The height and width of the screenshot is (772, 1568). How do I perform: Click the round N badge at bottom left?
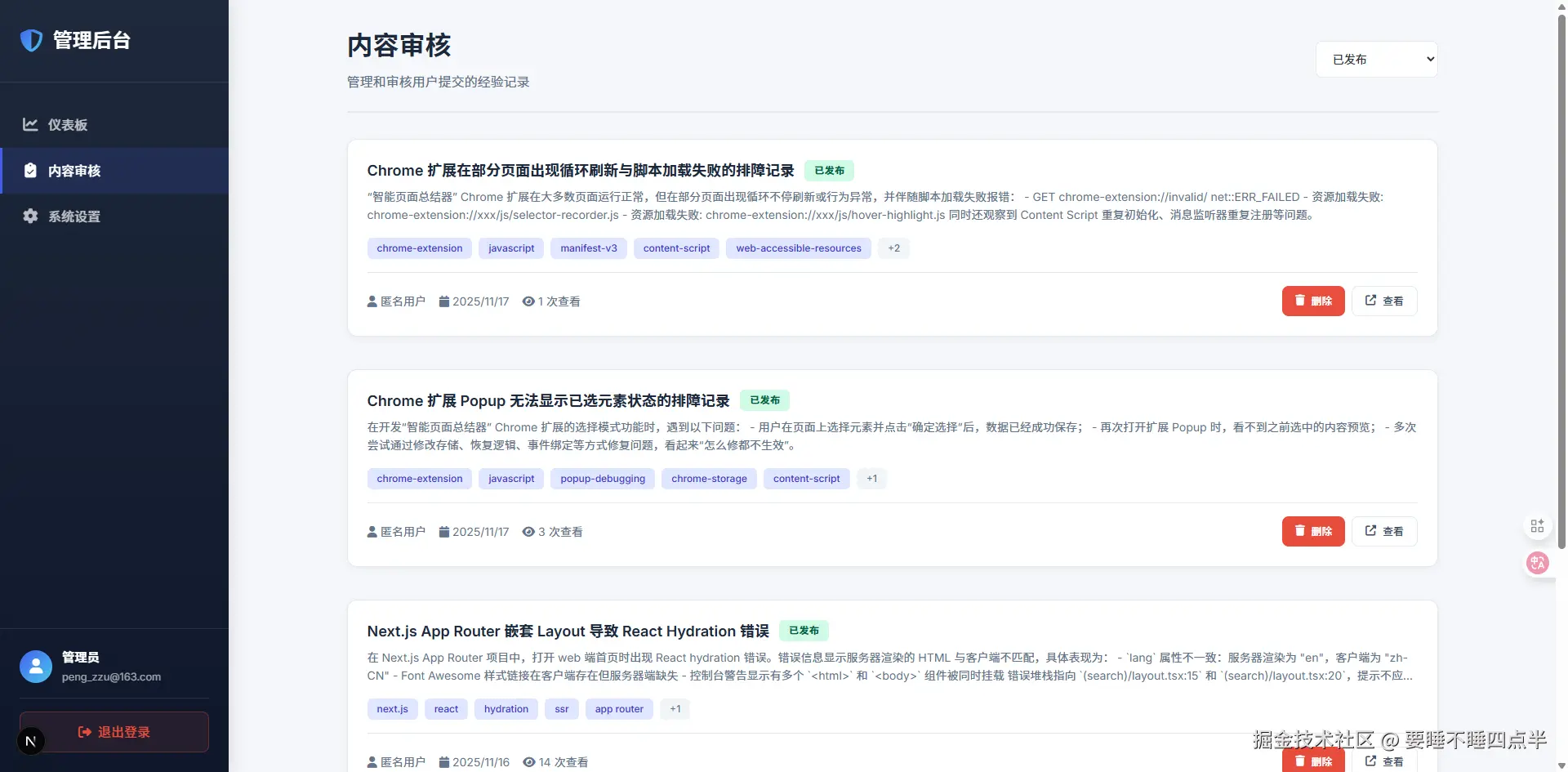31,741
